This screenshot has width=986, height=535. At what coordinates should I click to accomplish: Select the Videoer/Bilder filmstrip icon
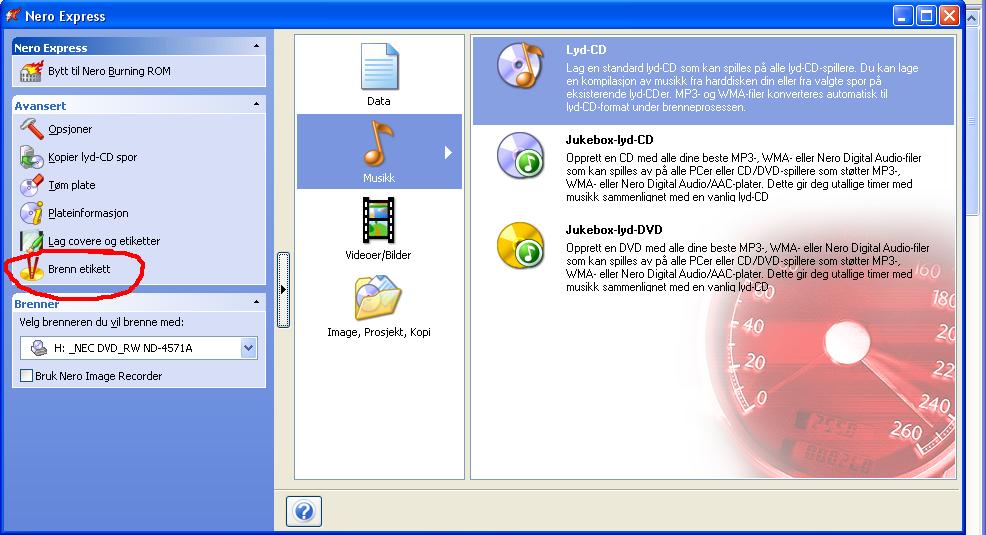coord(379,220)
